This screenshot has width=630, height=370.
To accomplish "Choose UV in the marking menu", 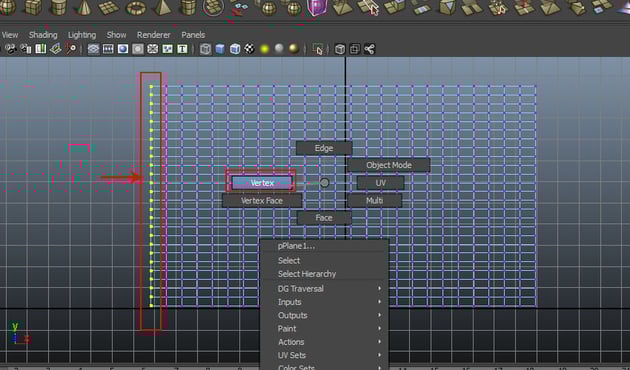I will (380, 183).
